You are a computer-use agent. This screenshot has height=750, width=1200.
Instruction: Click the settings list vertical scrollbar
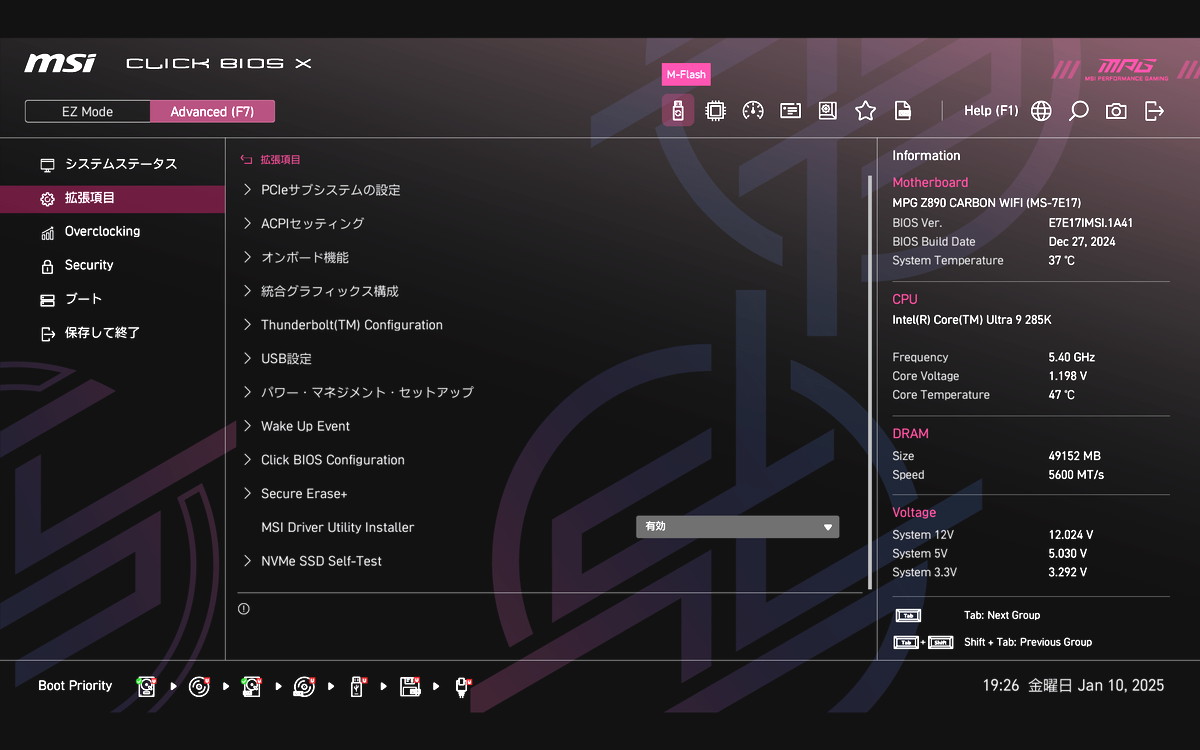(x=869, y=382)
